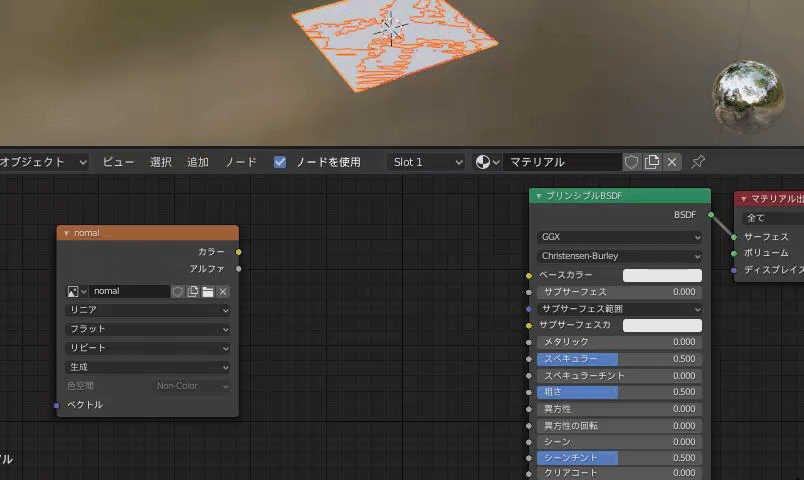Click 異方性の回転 value field
Screen dimensions: 804x480
(619, 426)
